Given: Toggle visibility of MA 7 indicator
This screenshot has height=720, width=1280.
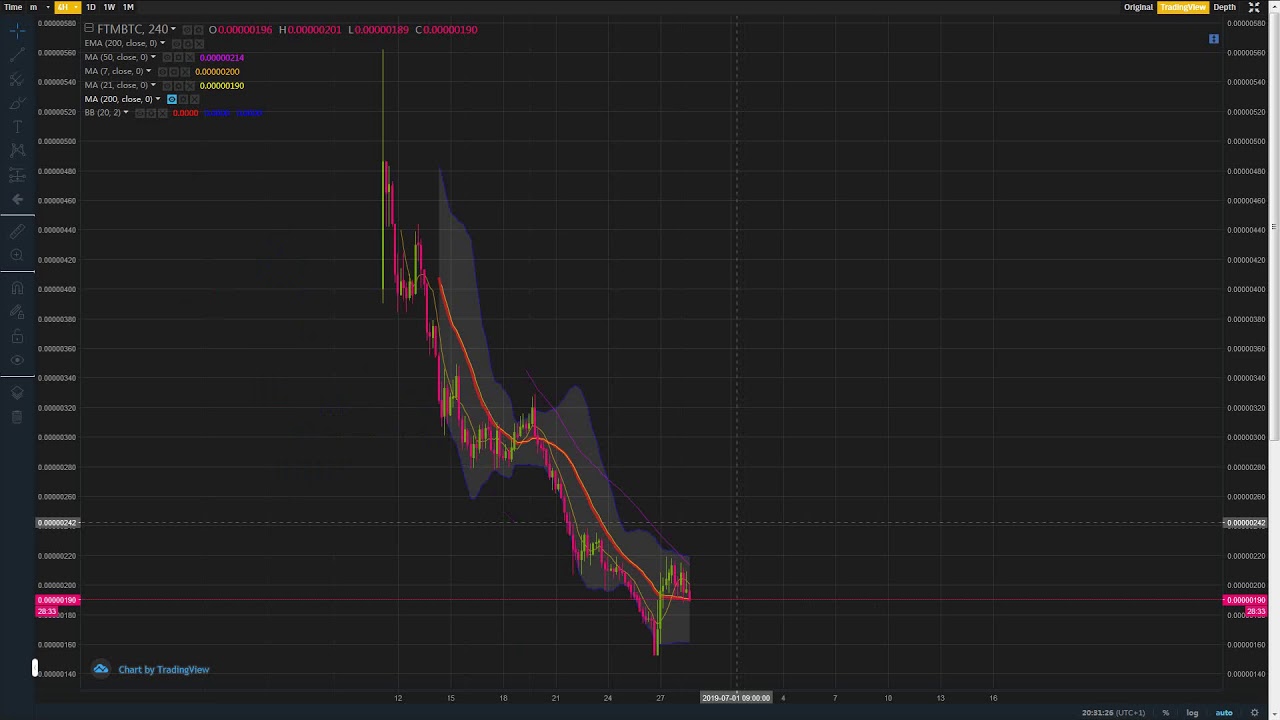Looking at the screenshot, I should 162,72.
